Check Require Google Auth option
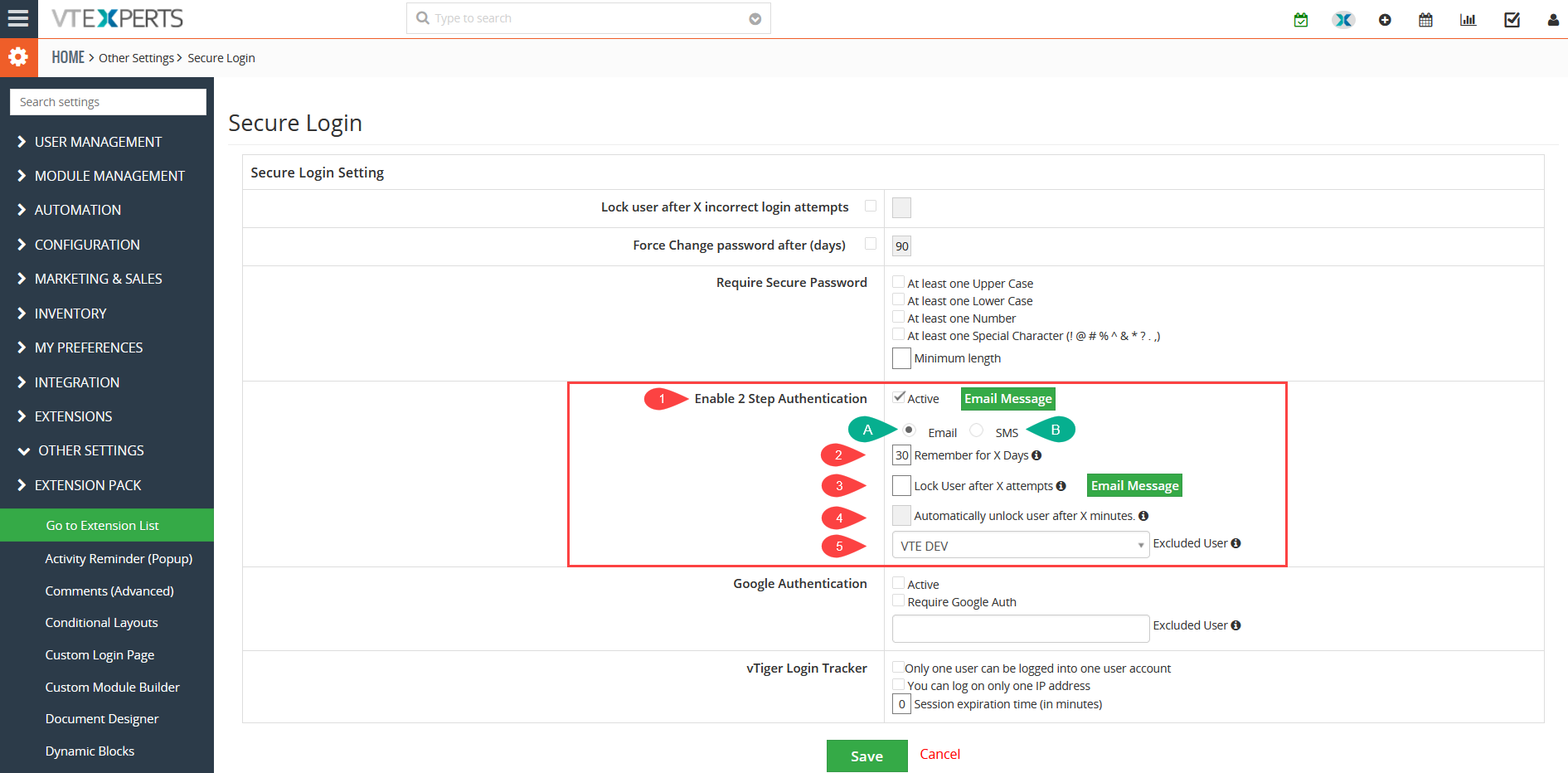Screen dimensions: 1568x773 click(898, 600)
